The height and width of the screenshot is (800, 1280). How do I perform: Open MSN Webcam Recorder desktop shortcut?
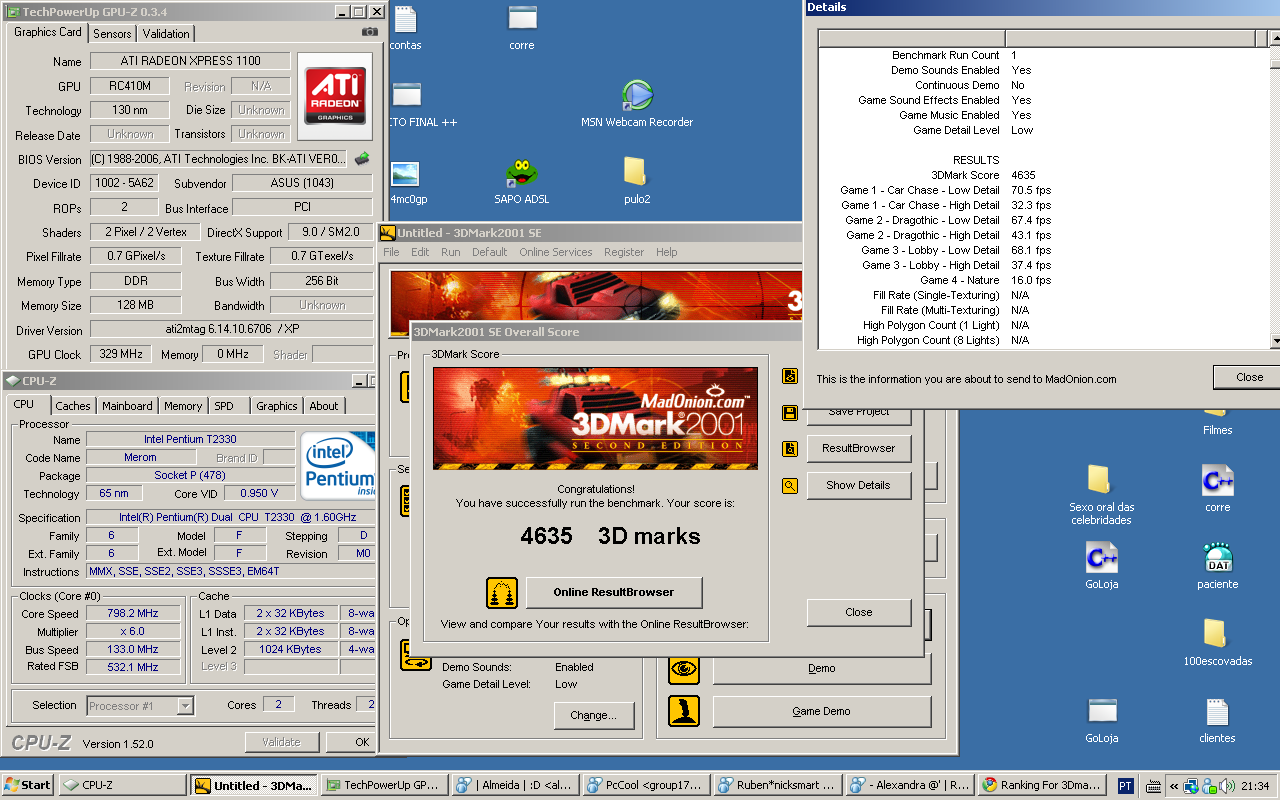pyautogui.click(x=637, y=104)
